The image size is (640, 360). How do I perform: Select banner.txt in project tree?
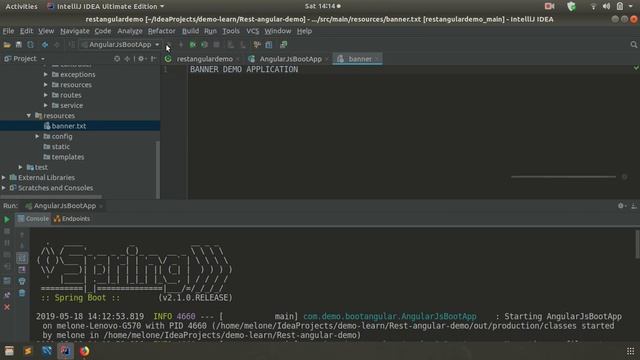point(69,126)
